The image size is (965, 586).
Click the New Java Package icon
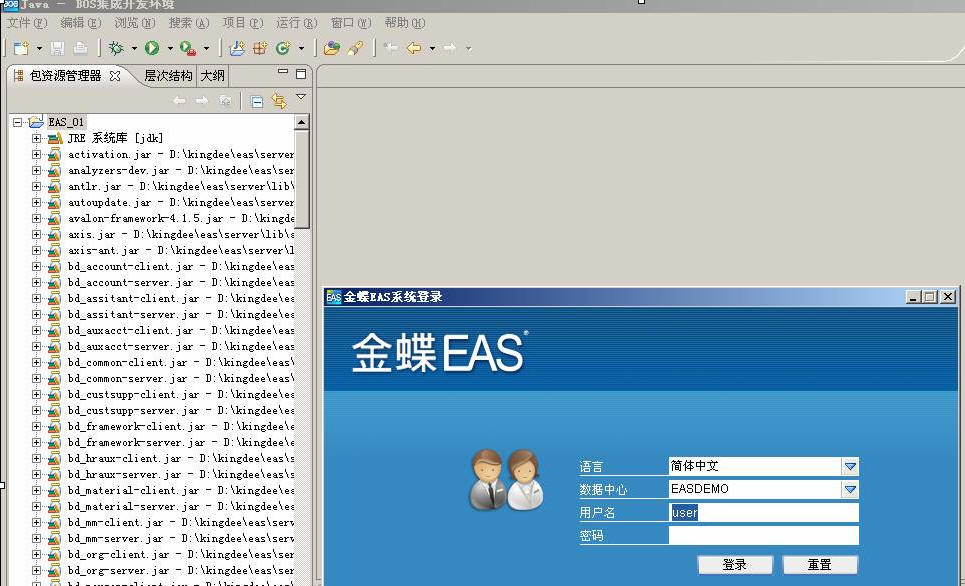237,48
